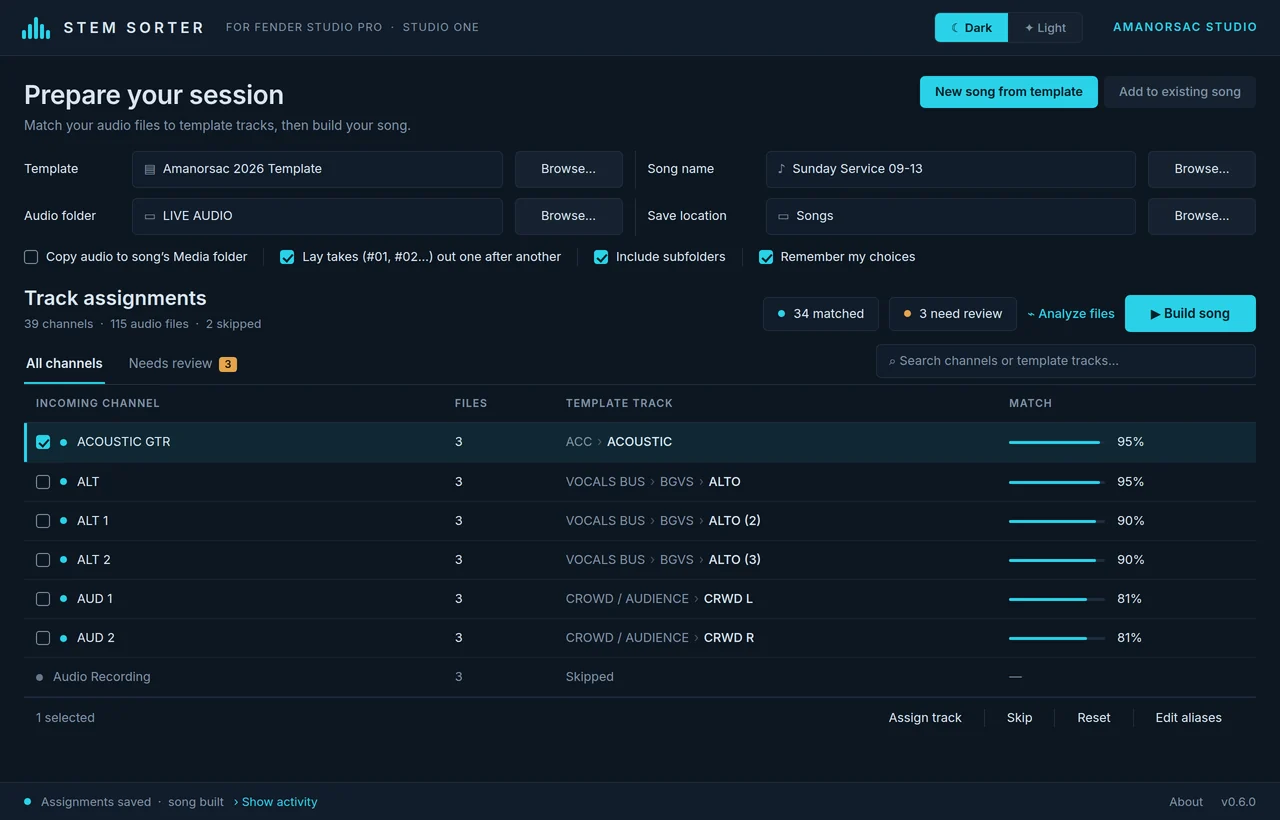Click AUD 1 81% match bar
The height and width of the screenshot is (820, 1280).
click(1057, 599)
